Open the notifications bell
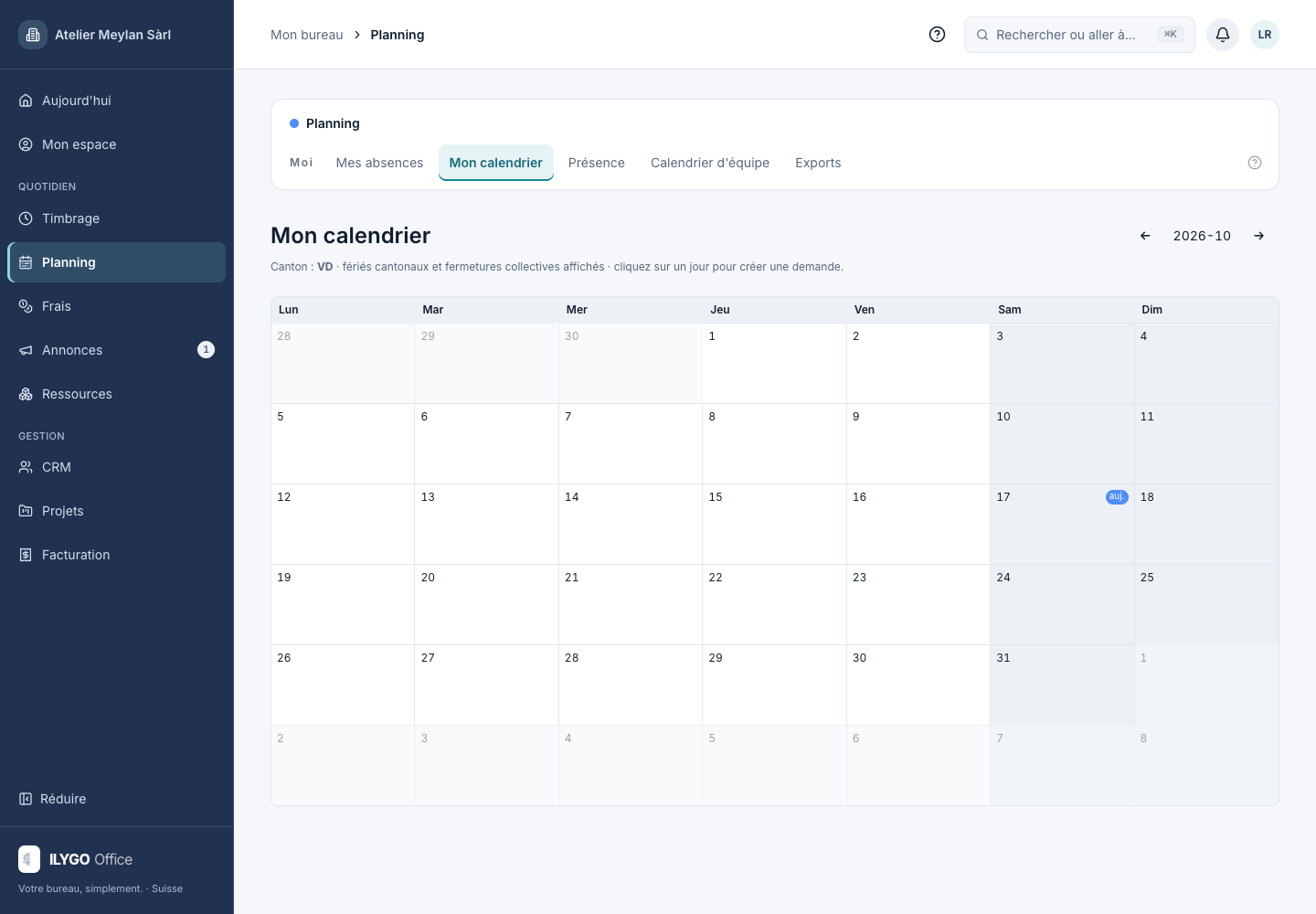This screenshot has height=914, width=1316. point(1223,35)
